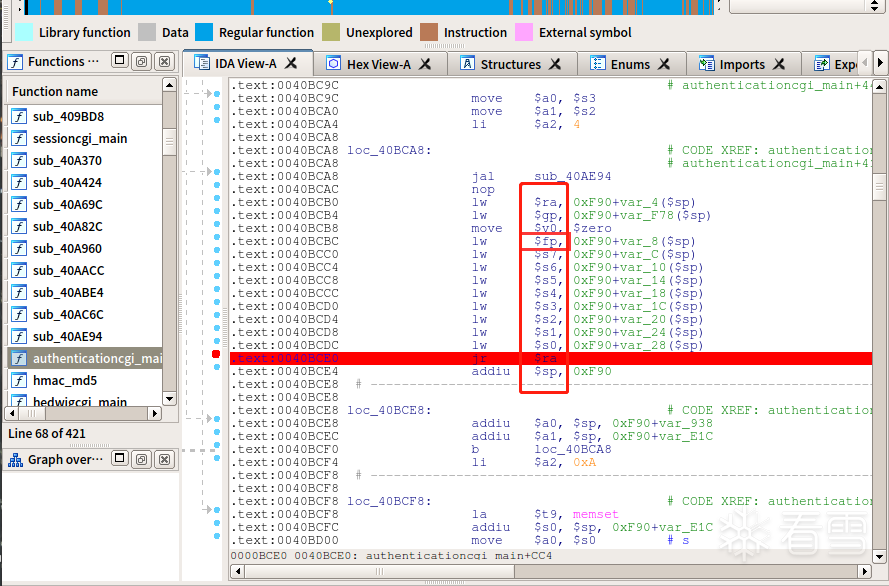Click the Structures tab icon
The height and width of the screenshot is (586, 889).
(467, 63)
